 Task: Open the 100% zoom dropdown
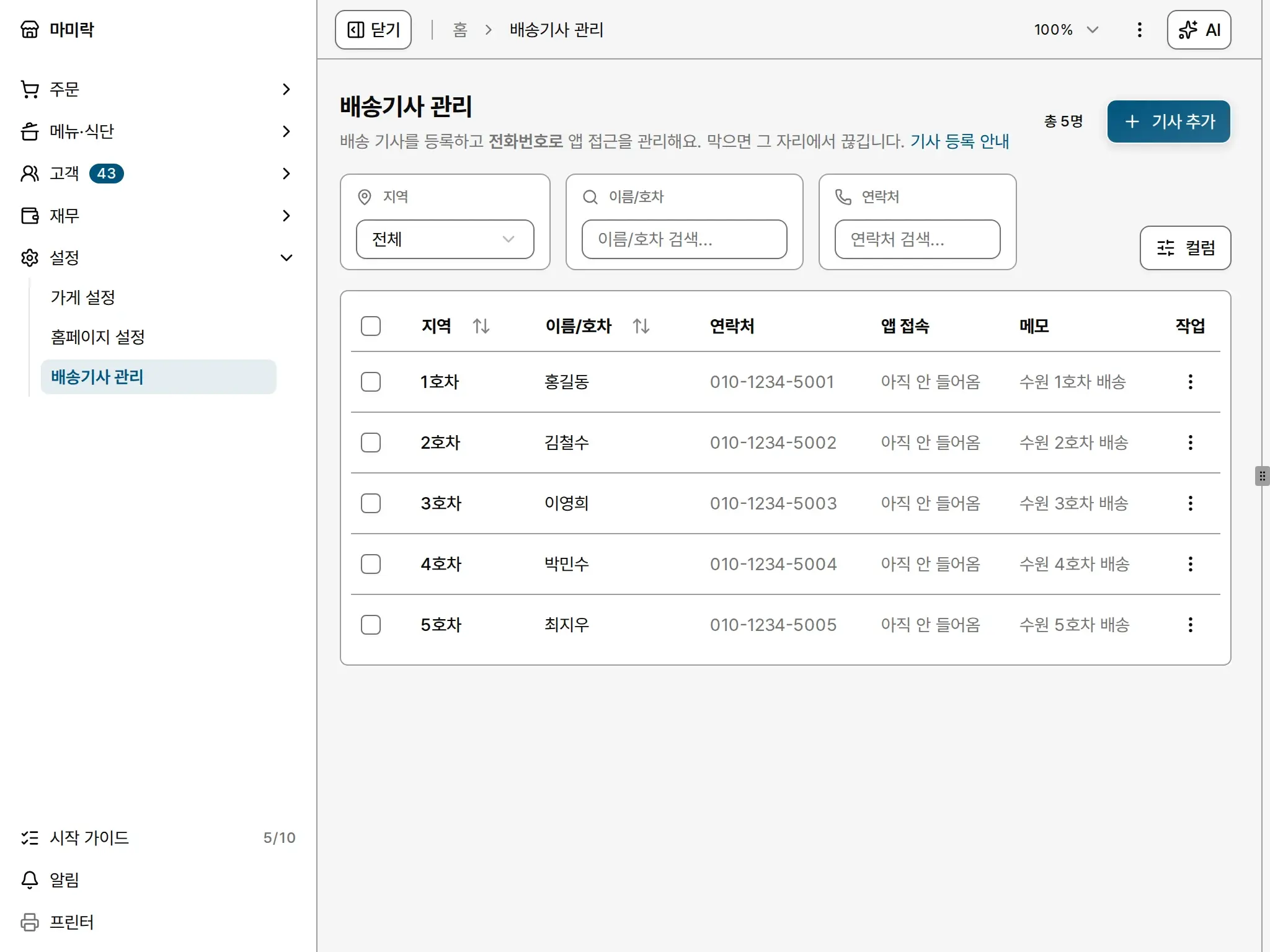pyautogui.click(x=1066, y=30)
